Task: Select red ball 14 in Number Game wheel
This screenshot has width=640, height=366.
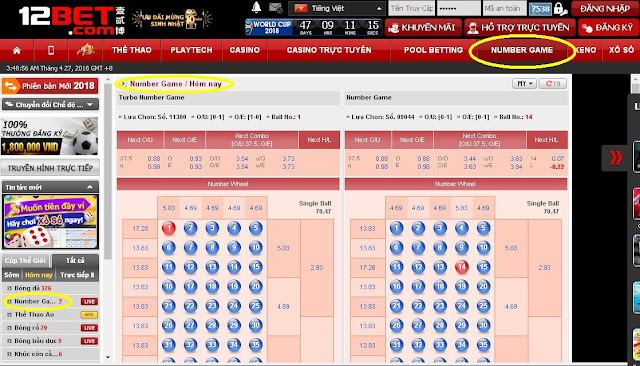Action: click(x=461, y=267)
